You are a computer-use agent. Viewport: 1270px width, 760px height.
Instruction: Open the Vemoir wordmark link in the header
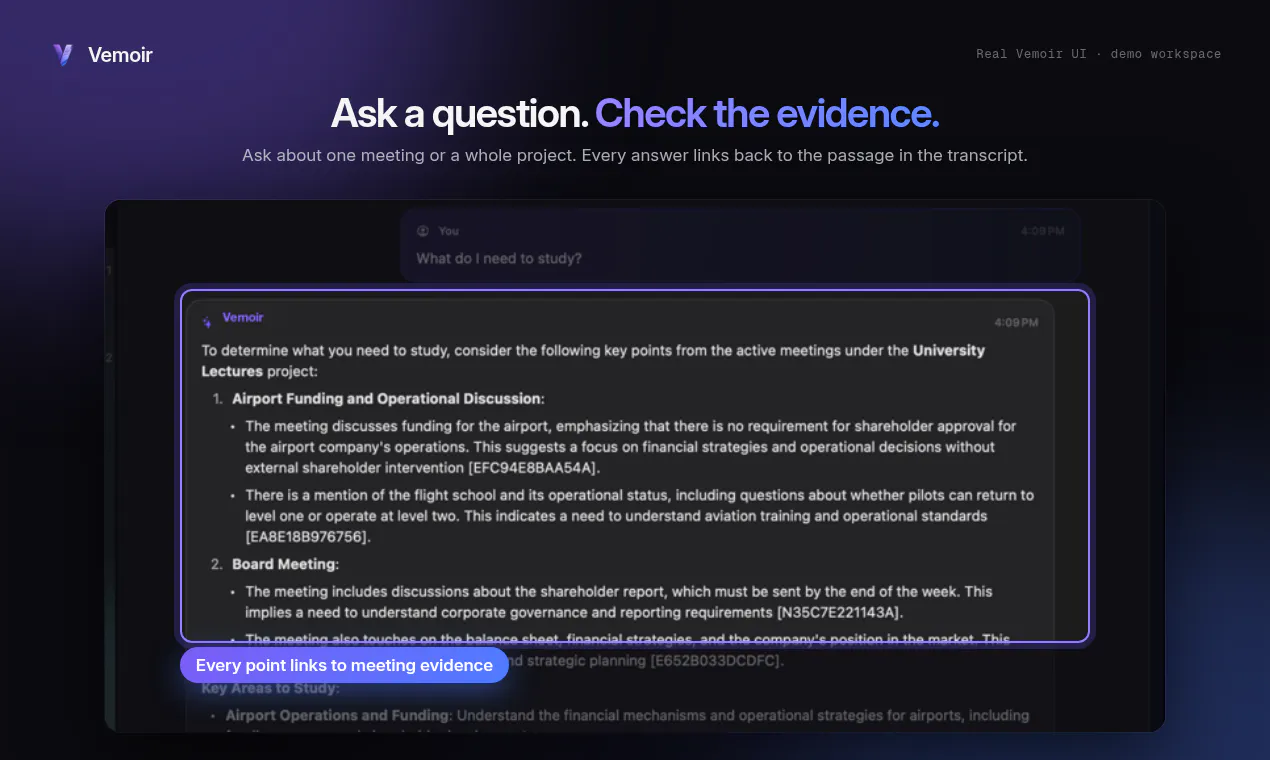[120, 55]
